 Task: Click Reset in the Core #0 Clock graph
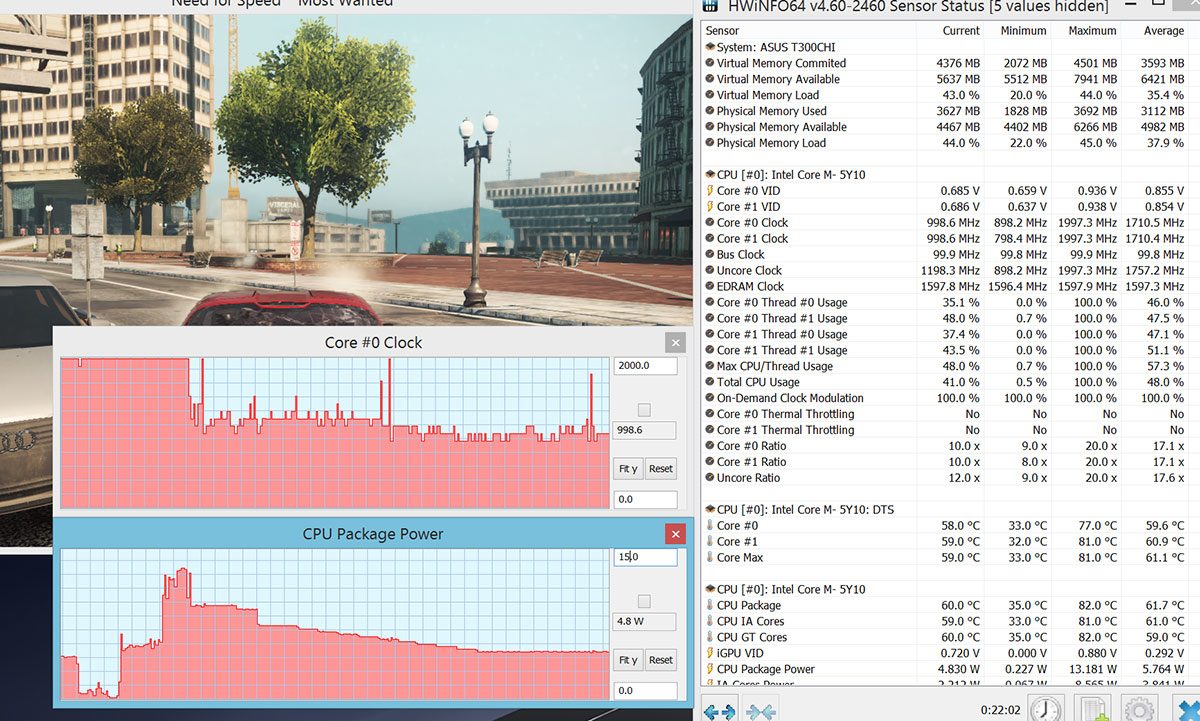[x=661, y=468]
